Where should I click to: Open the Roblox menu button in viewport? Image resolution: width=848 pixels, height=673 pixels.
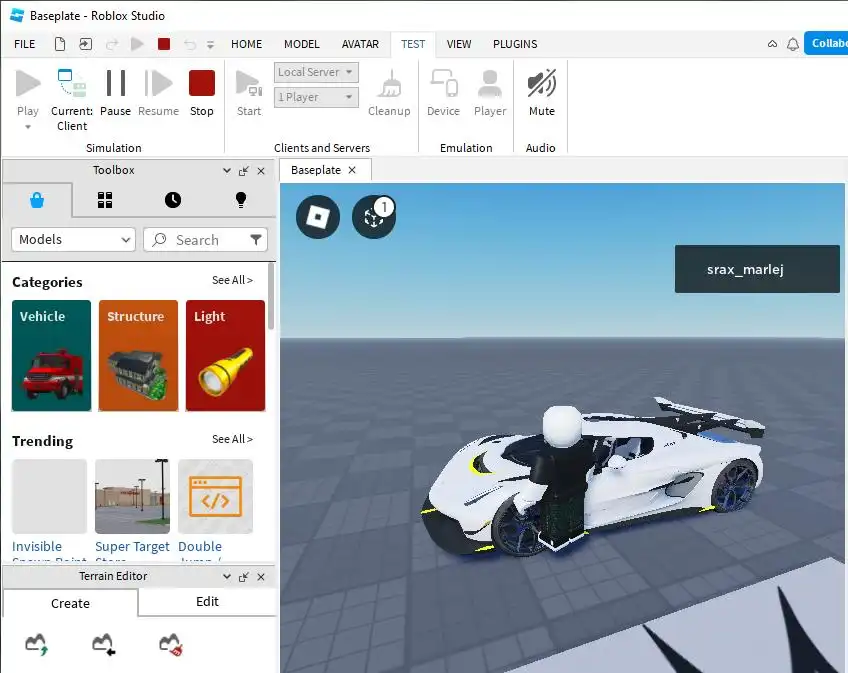point(318,217)
